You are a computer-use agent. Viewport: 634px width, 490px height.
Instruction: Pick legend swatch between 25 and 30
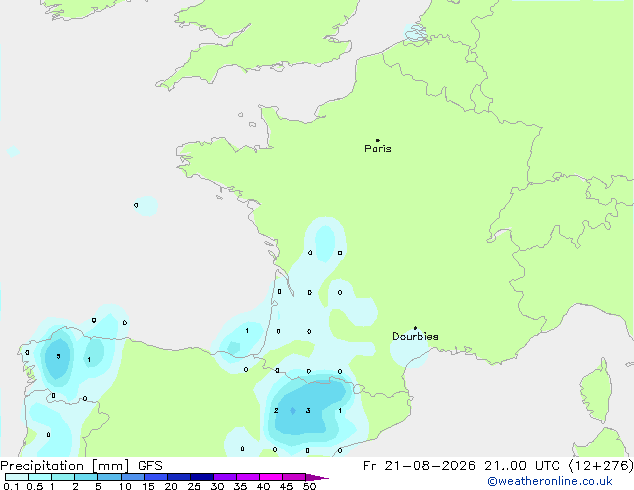202,477
